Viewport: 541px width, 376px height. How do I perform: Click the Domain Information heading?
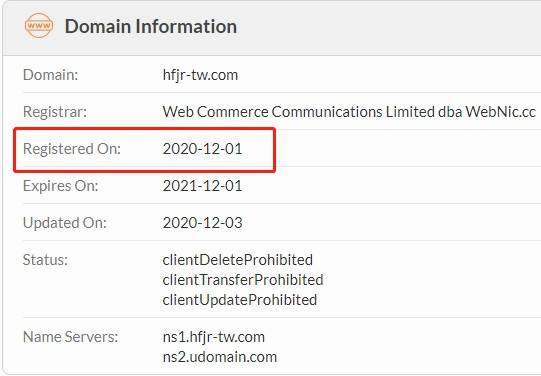[x=151, y=27]
